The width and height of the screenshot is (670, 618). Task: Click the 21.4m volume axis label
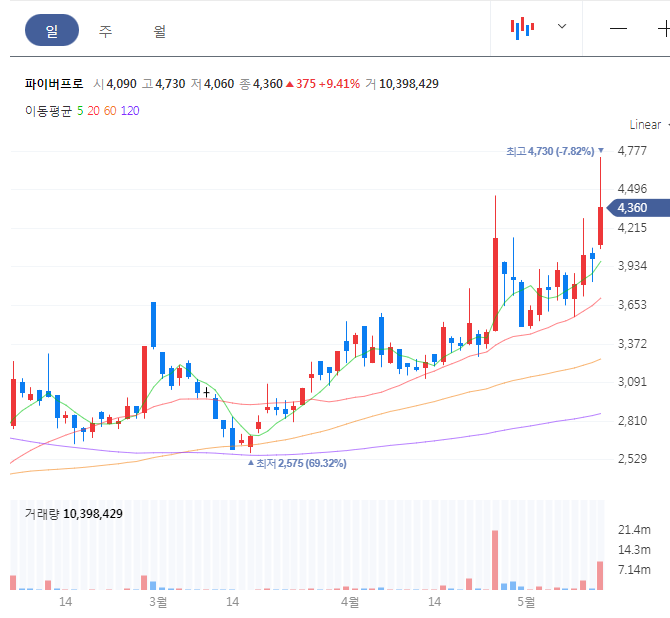(634, 530)
